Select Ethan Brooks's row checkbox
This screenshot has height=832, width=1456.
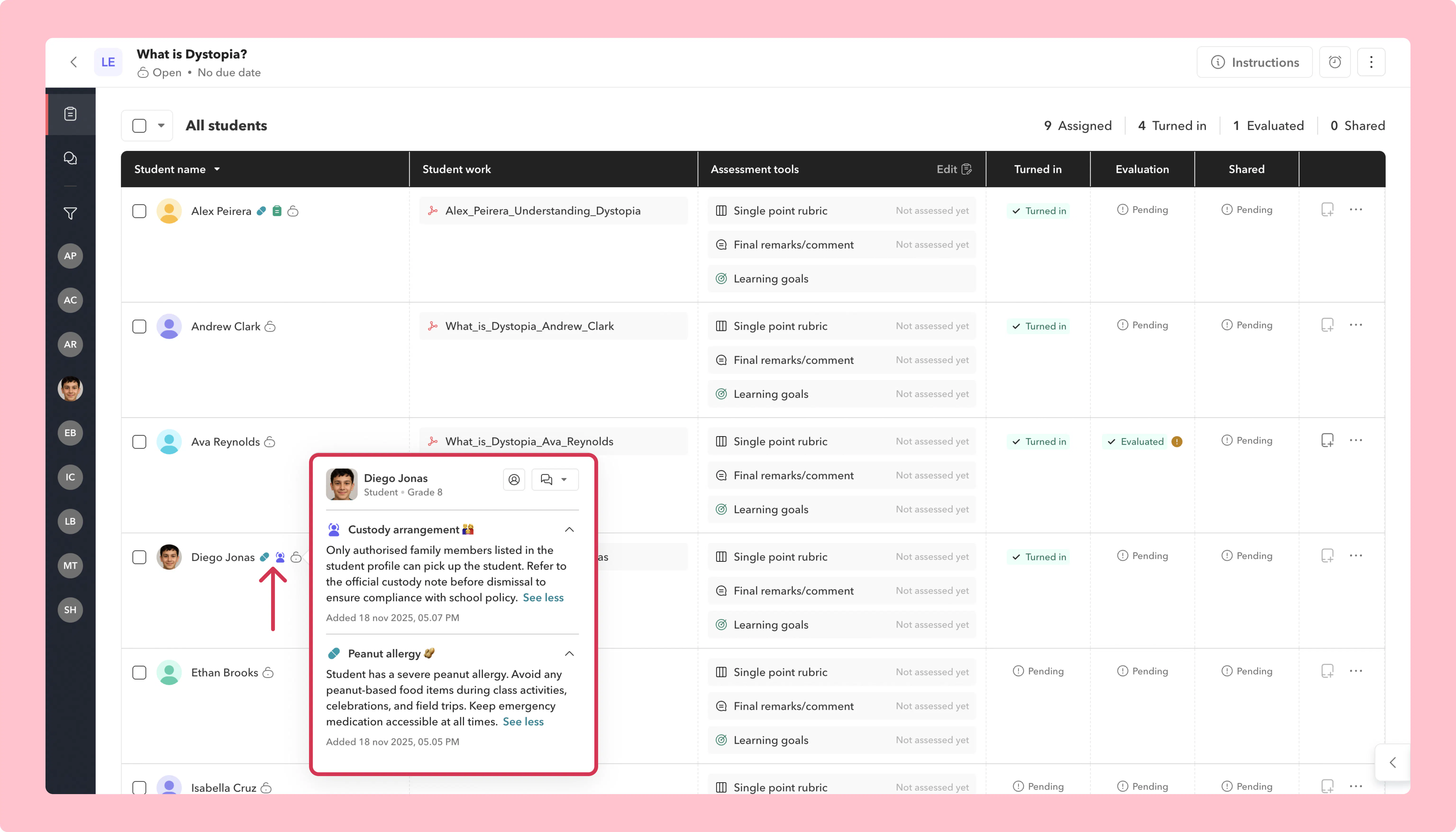pyautogui.click(x=139, y=673)
